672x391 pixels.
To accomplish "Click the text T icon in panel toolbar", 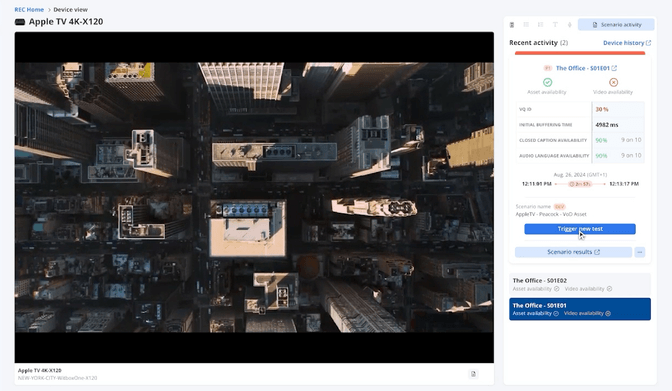I will 555,25.
